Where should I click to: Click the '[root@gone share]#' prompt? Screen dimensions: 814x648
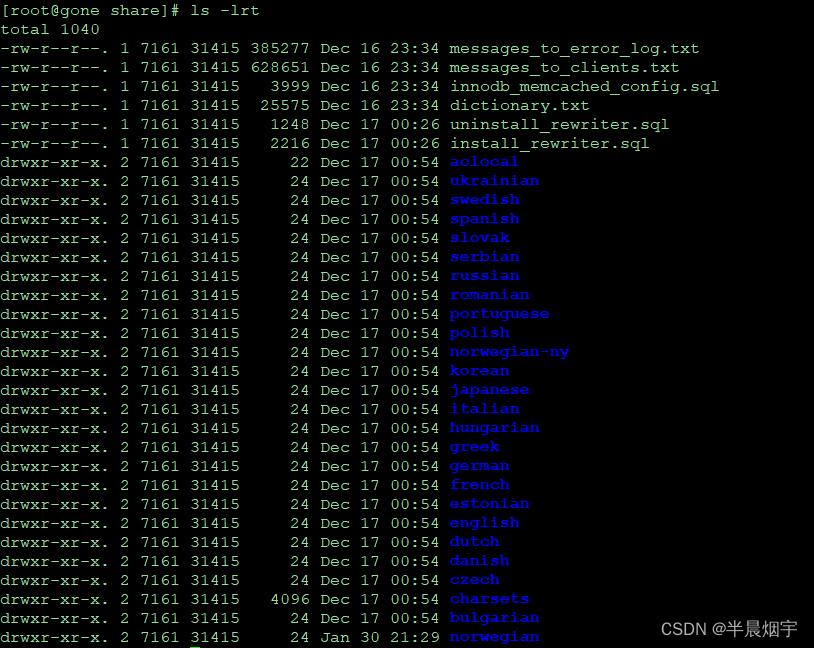[x=90, y=10]
